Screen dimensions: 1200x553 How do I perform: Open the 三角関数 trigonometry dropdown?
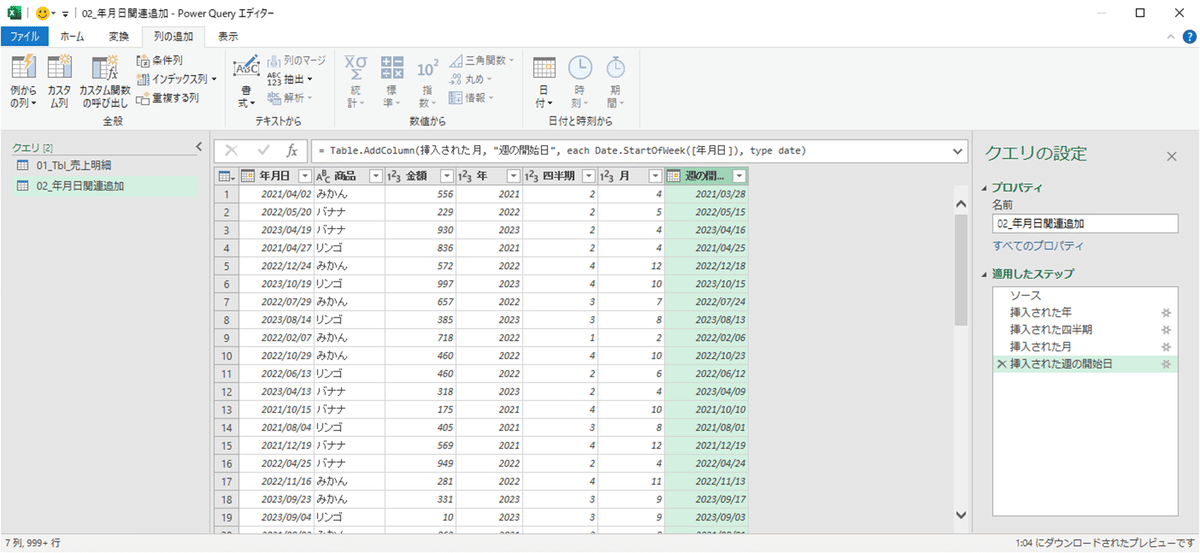tap(482, 61)
